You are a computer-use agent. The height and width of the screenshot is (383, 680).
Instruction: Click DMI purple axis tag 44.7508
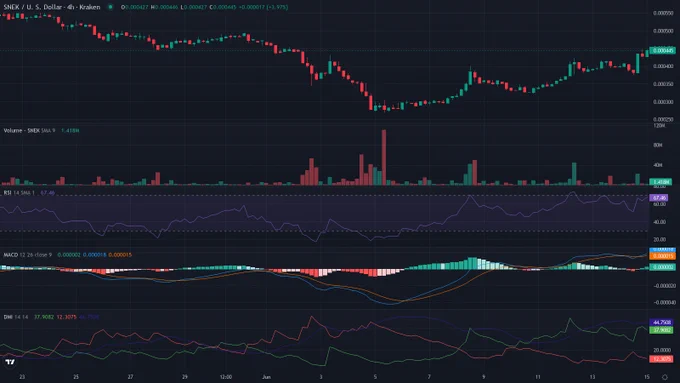(661, 322)
